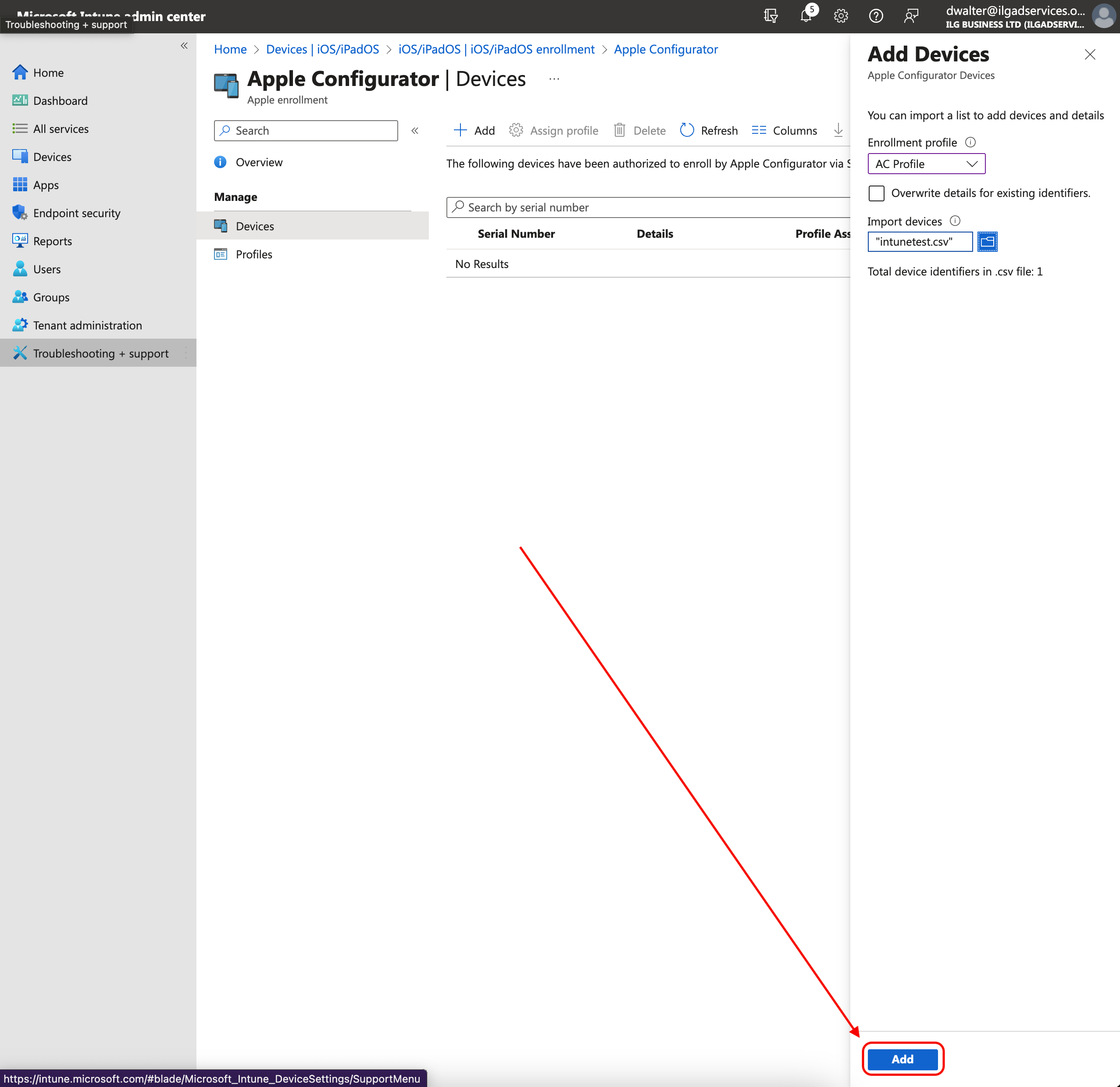Click the Export download arrow icon
This screenshot has height=1087, width=1120.
[838, 130]
